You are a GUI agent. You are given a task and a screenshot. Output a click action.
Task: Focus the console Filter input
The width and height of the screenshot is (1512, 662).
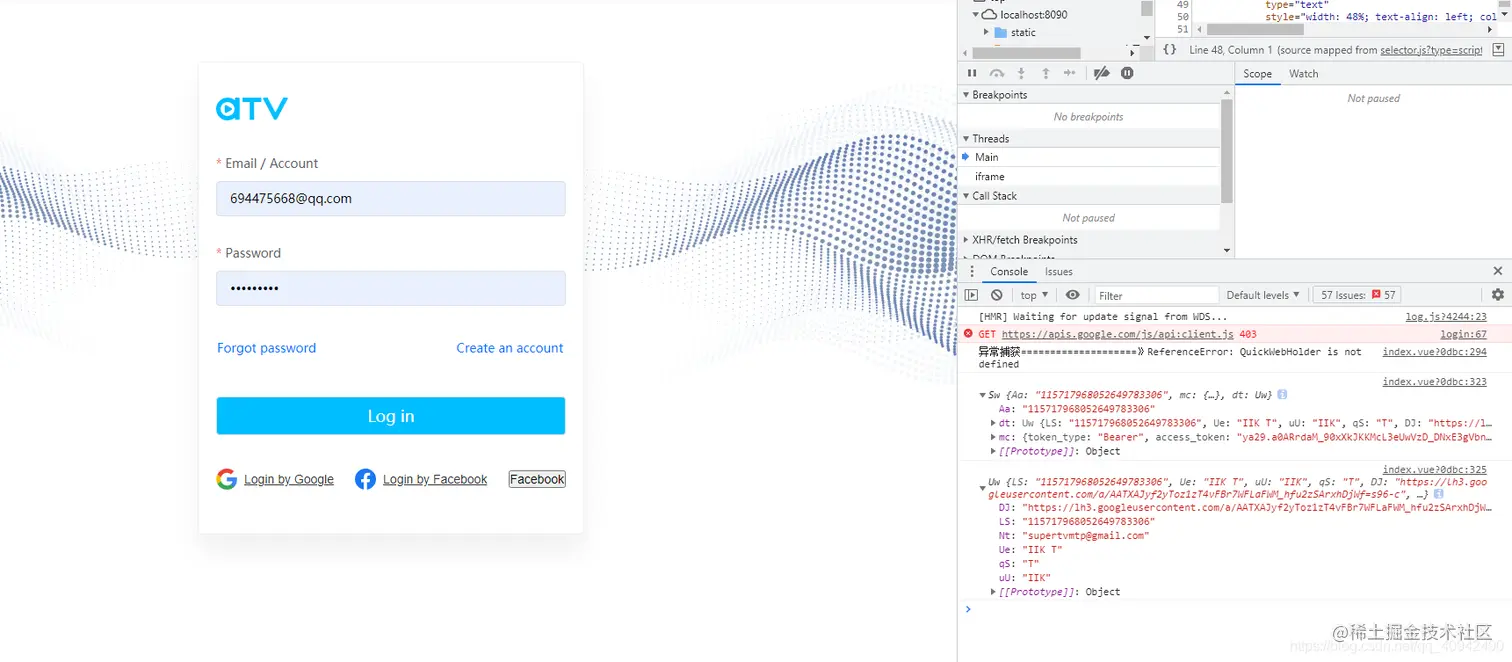coord(1156,295)
